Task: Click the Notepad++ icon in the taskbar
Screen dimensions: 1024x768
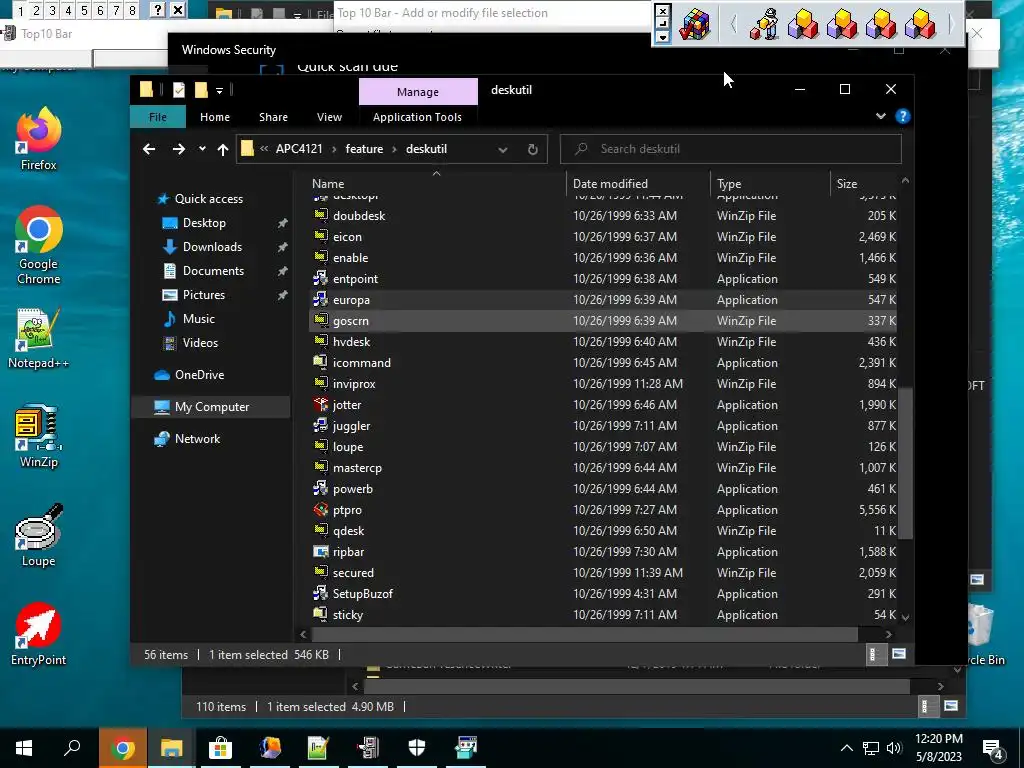Action: (x=318, y=748)
